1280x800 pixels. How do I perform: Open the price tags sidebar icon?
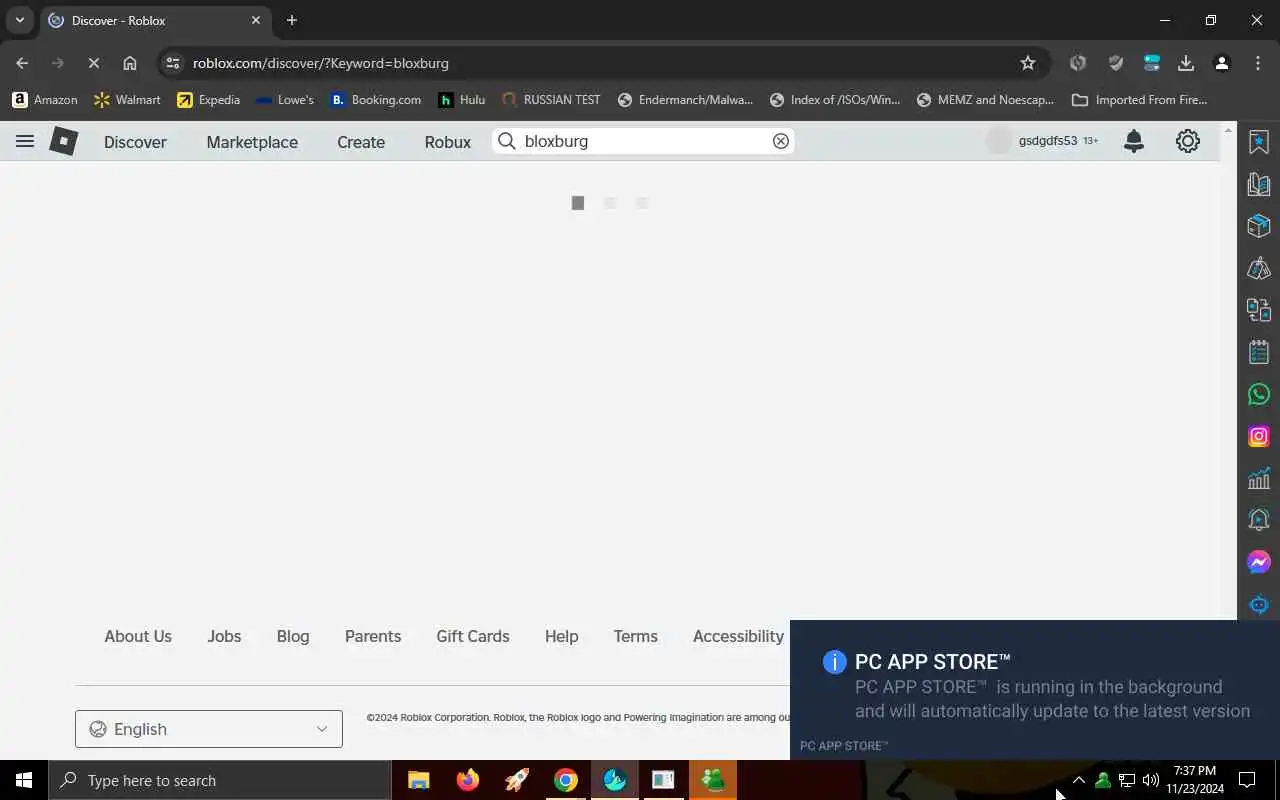pyautogui.click(x=1259, y=268)
